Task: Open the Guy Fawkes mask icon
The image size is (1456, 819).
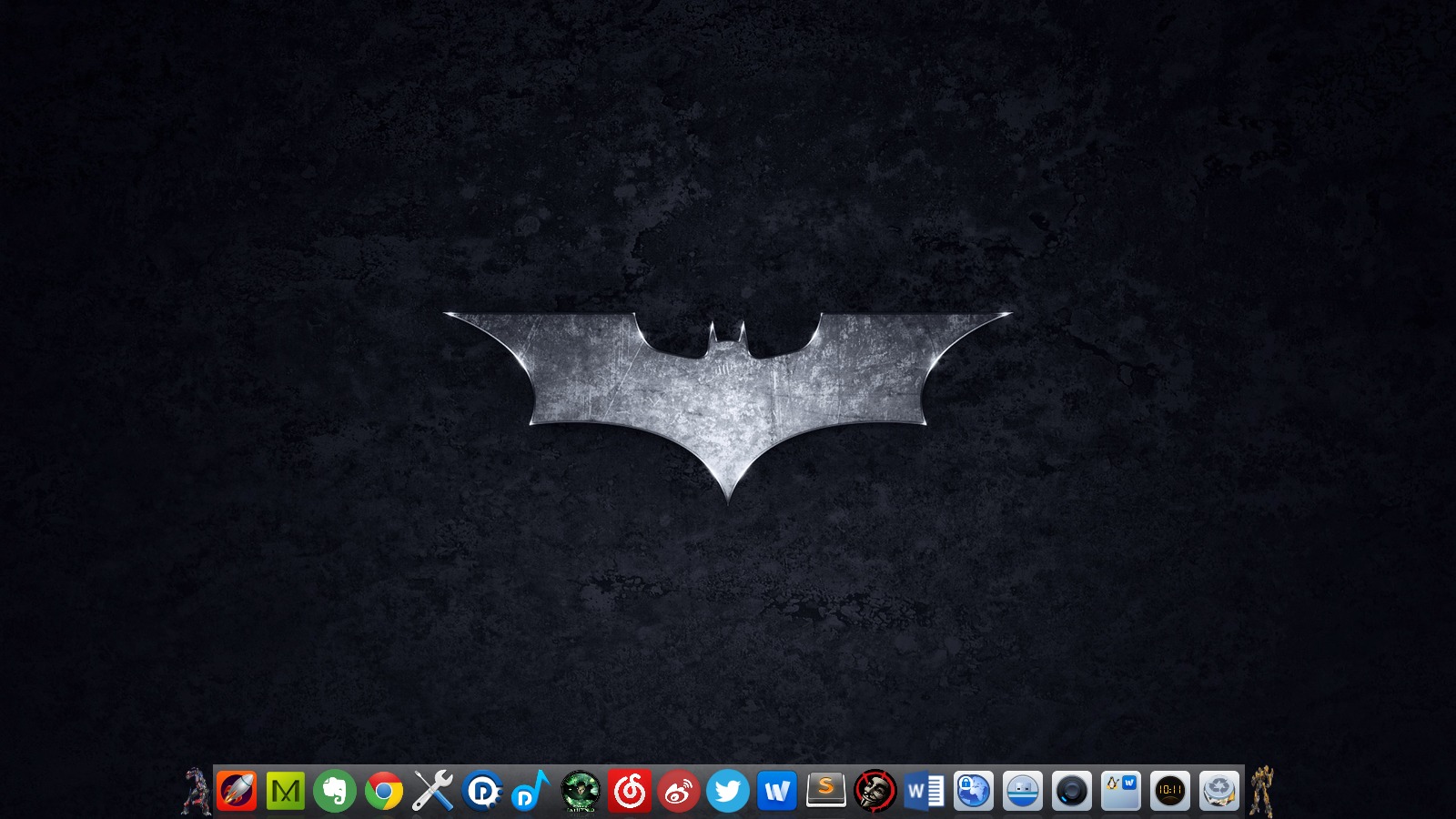Action: (x=875, y=791)
